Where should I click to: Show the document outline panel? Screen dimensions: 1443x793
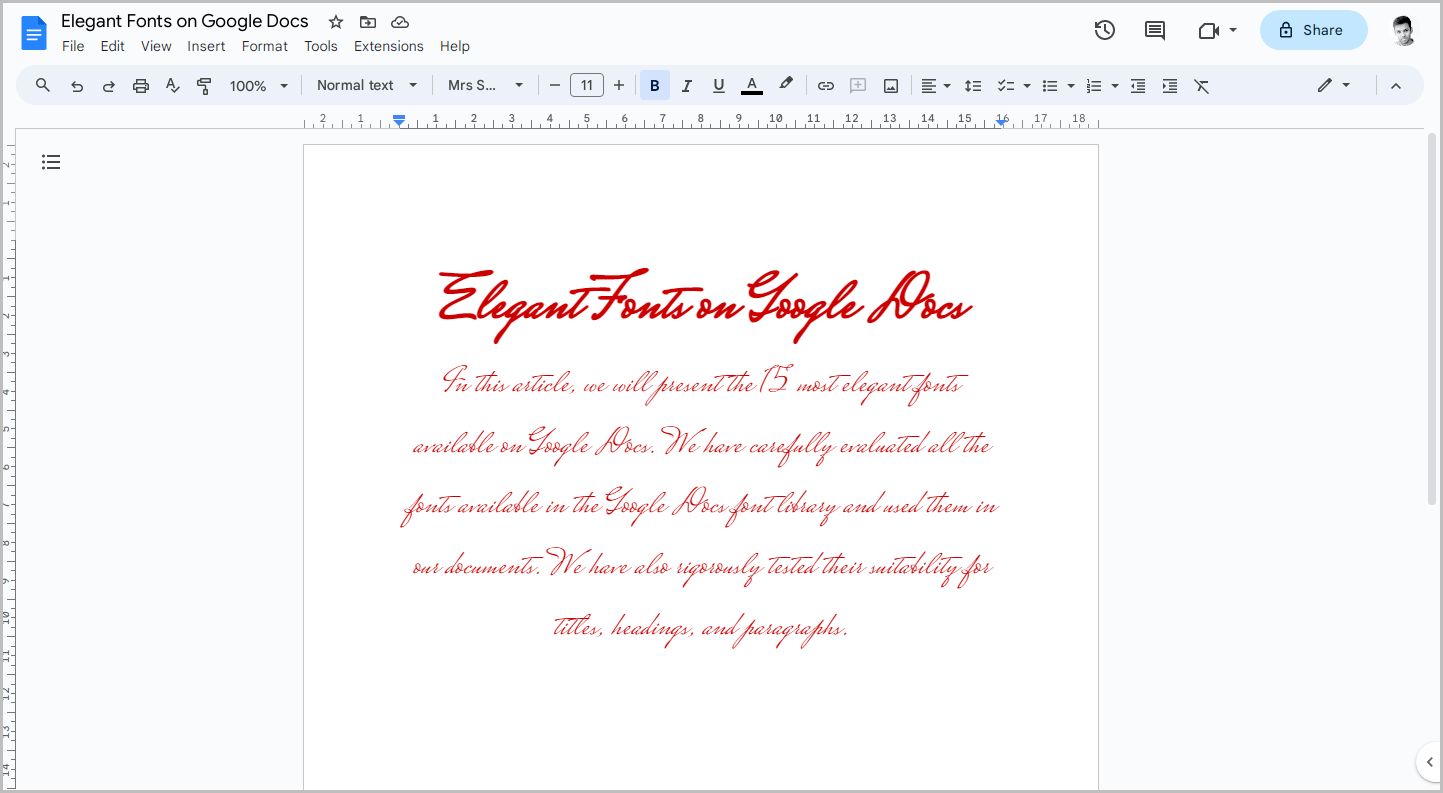51,161
